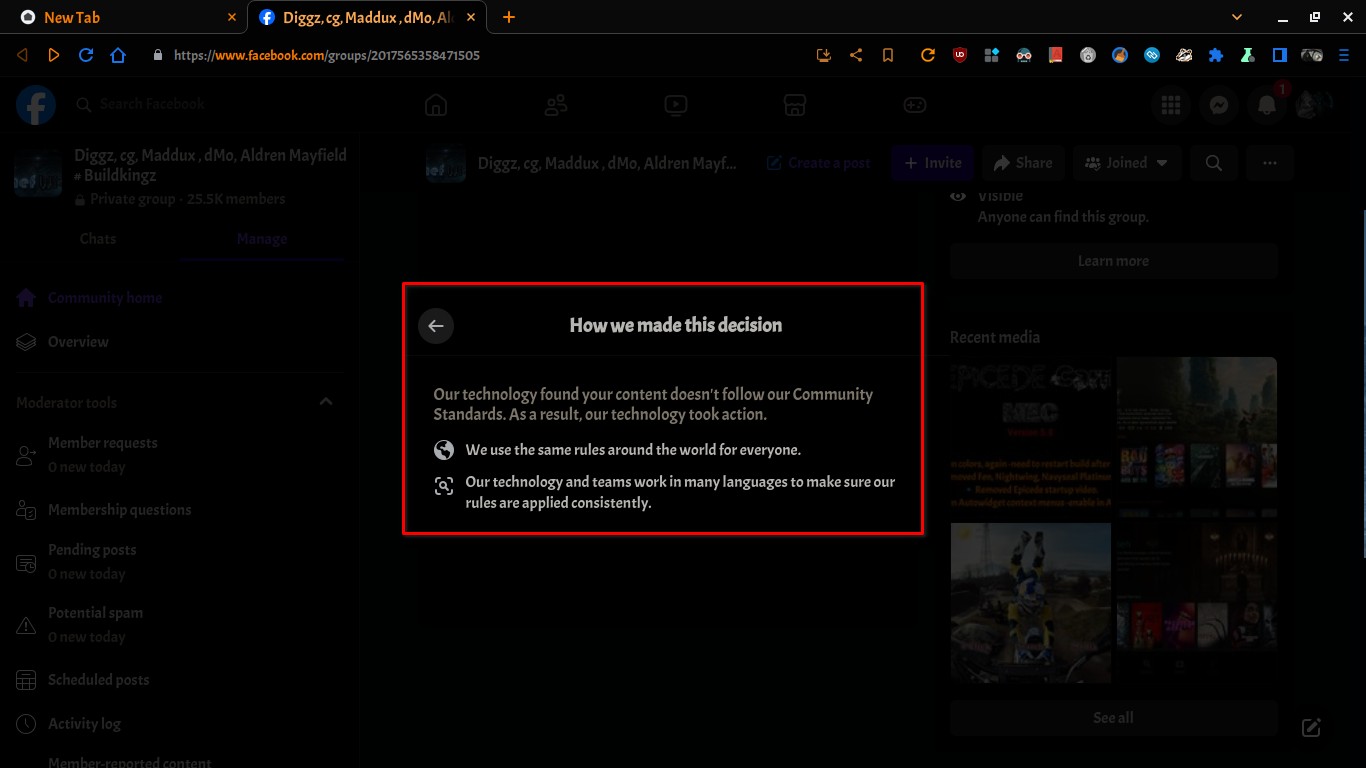
Task: Click the Facebook logo
Action: pos(36,105)
